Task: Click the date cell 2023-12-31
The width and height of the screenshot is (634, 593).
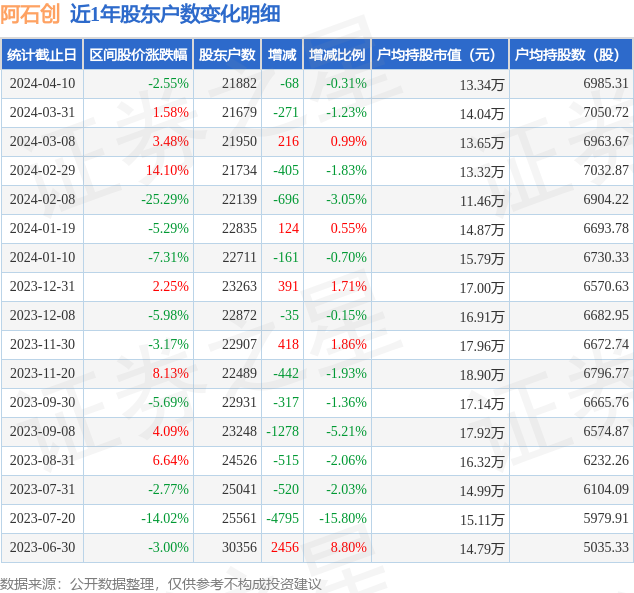Action: coord(42,286)
